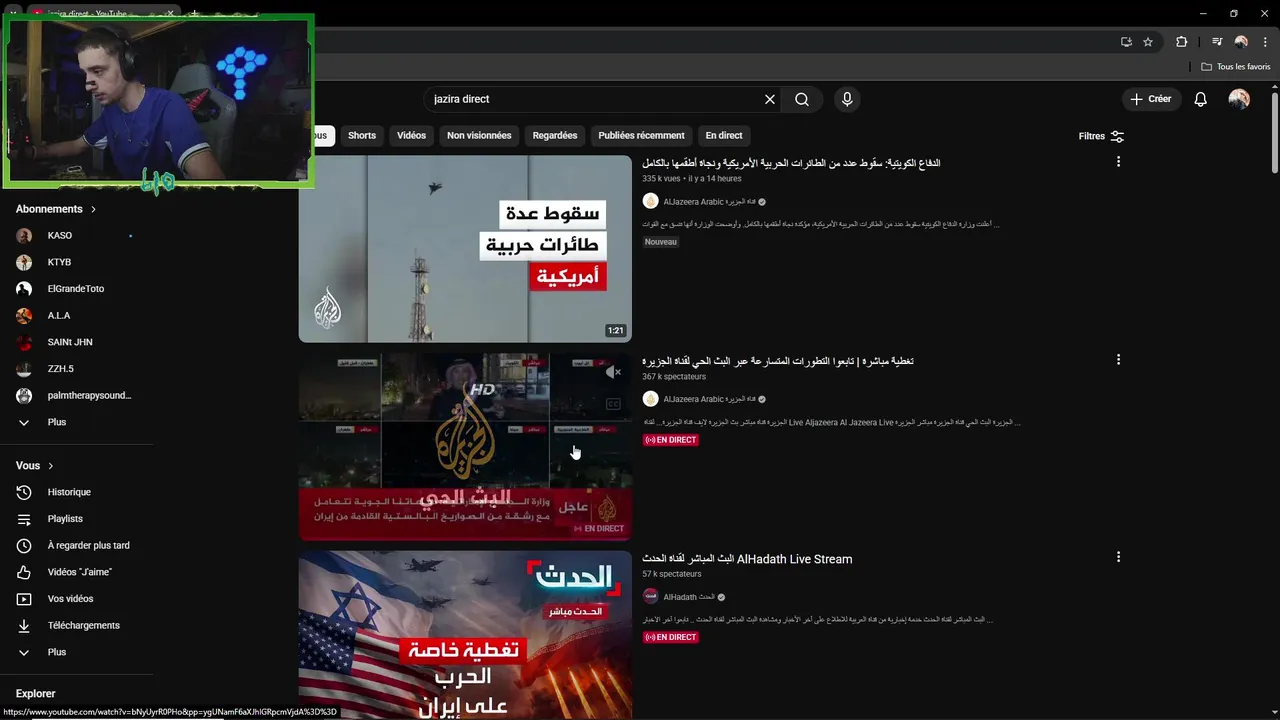Click the install app icon in address bar

tap(1126, 42)
